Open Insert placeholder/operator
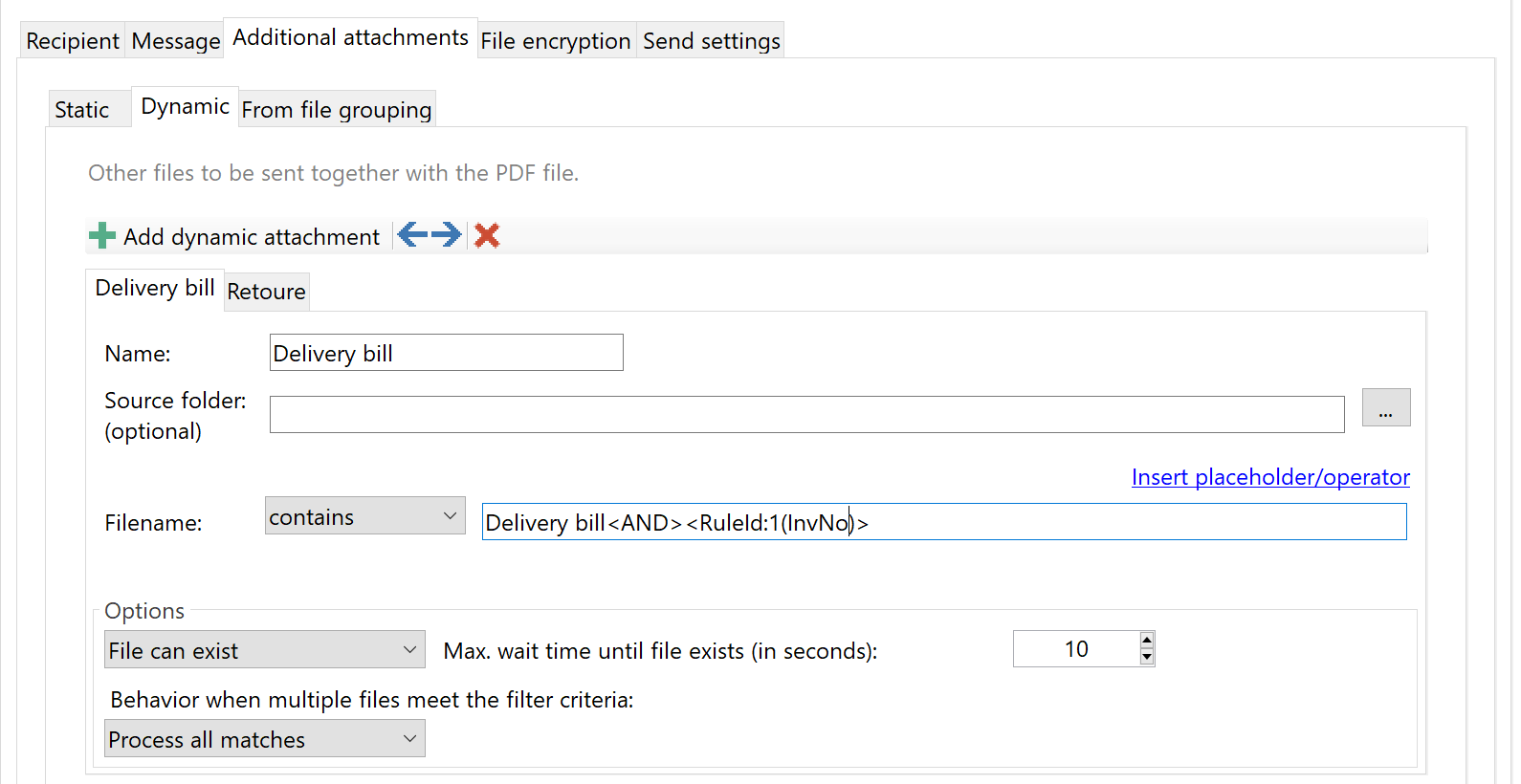1521x784 pixels. [x=1269, y=476]
